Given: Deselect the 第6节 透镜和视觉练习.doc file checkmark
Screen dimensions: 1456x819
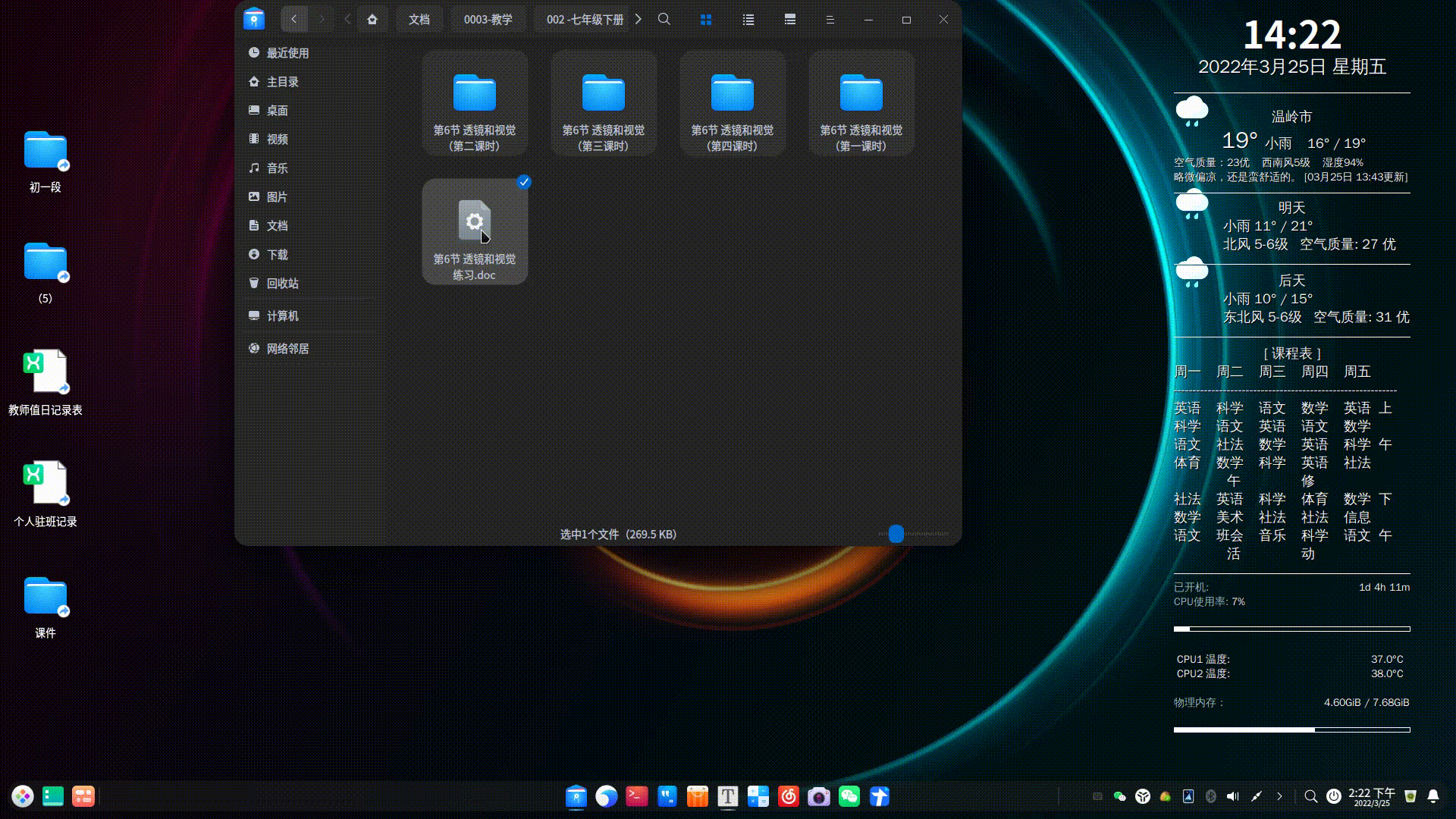Looking at the screenshot, I should tap(522, 182).
